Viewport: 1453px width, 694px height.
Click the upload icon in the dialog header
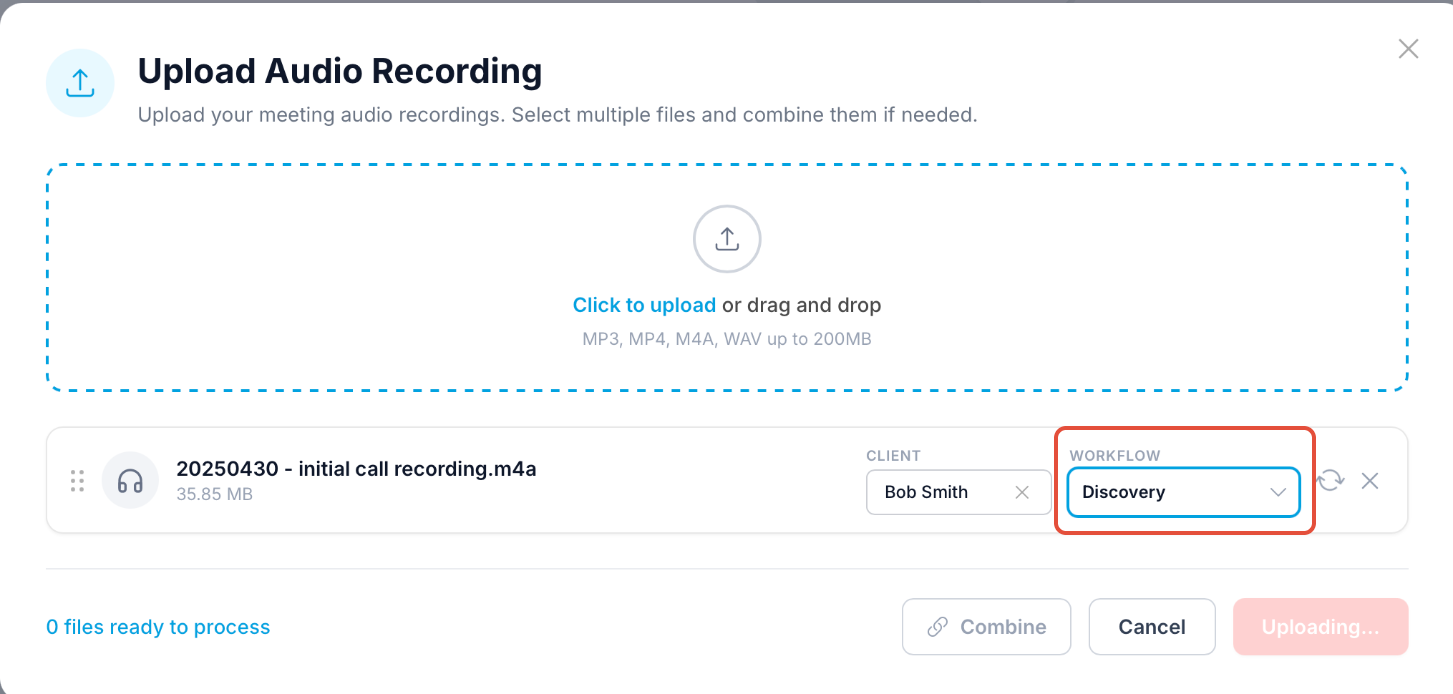pyautogui.click(x=80, y=84)
